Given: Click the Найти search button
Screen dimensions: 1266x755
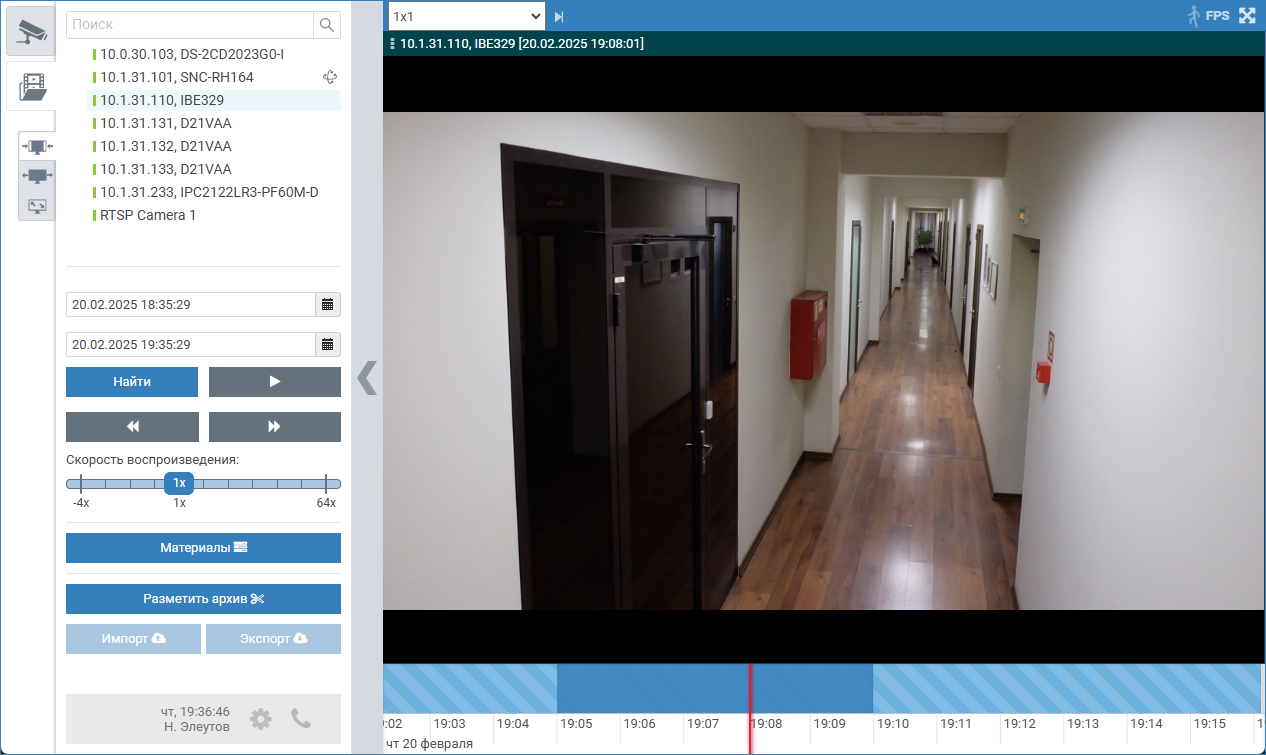Looking at the screenshot, I should click(x=132, y=382).
